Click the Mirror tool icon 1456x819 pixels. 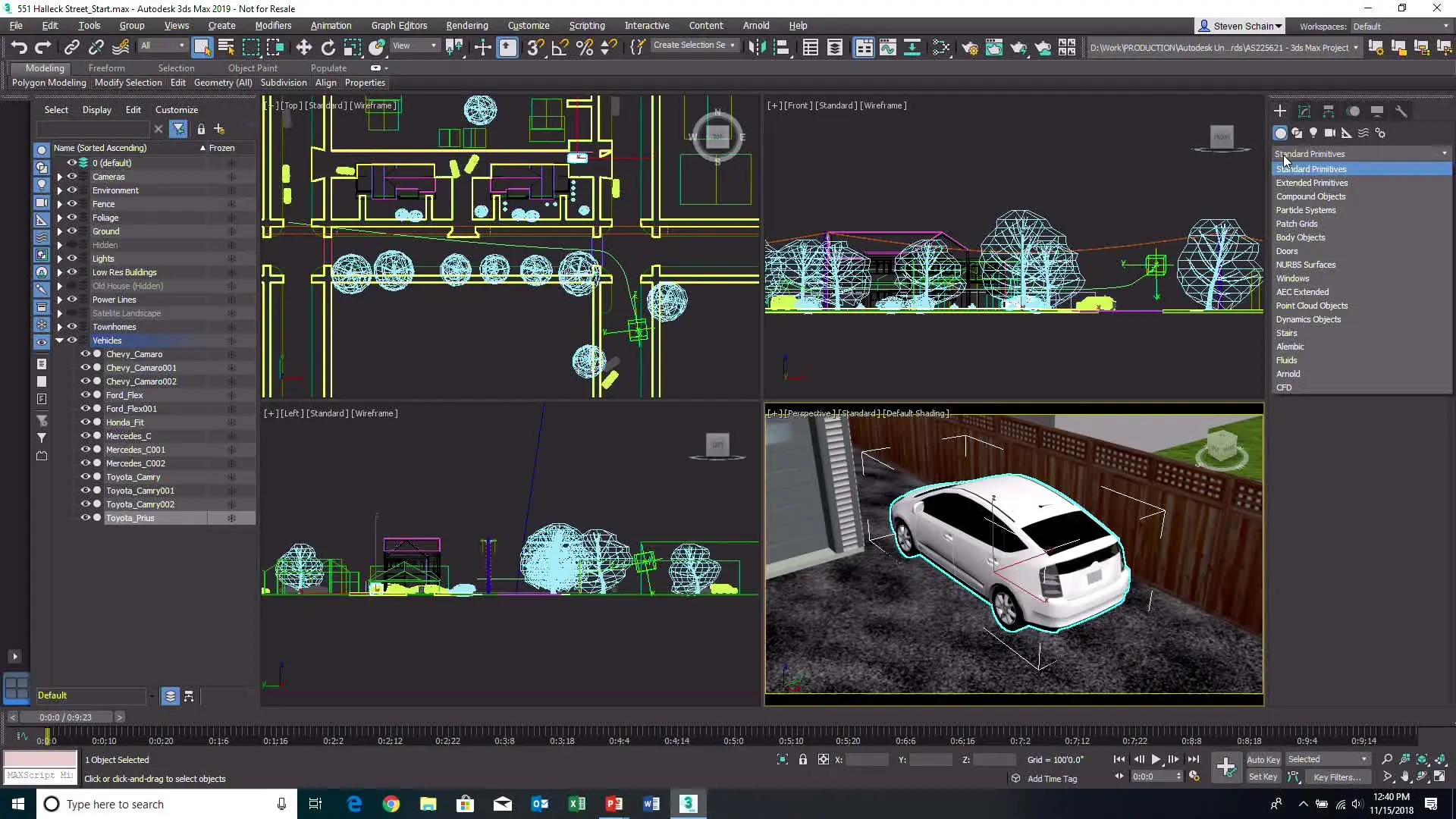click(x=756, y=47)
